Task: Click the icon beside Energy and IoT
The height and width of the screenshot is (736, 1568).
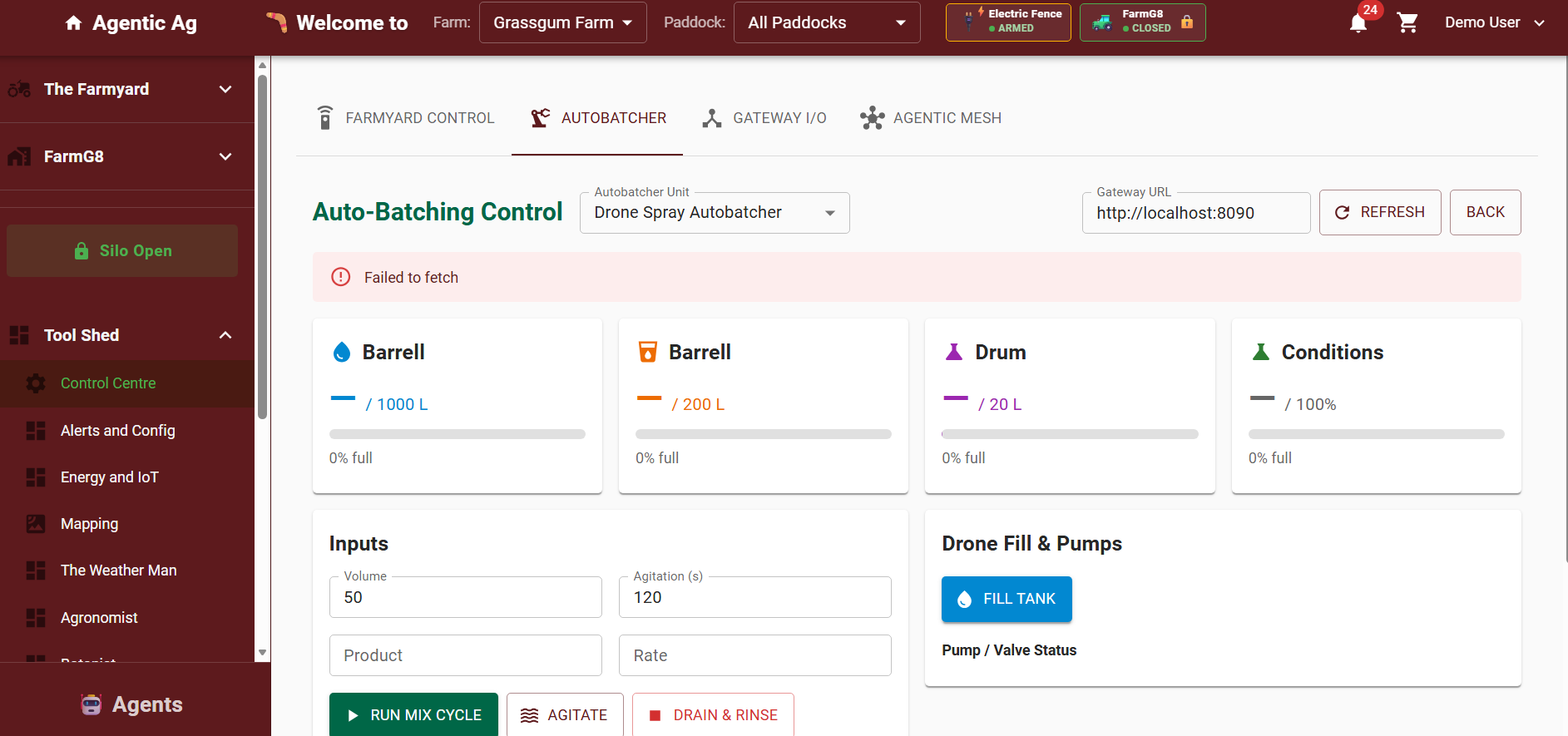Action: click(x=36, y=477)
